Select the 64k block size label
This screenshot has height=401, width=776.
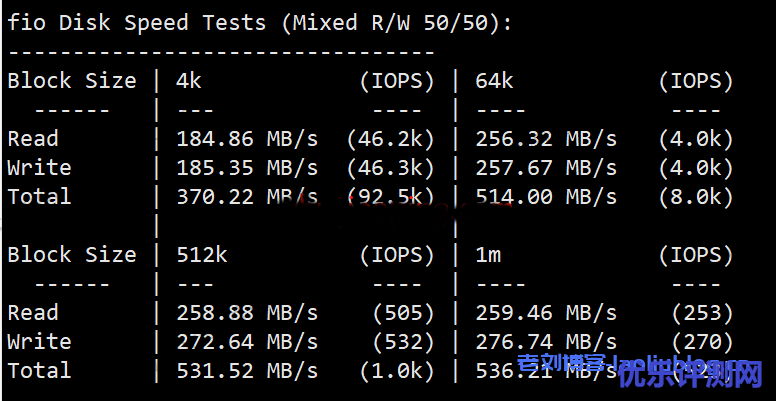click(x=494, y=81)
